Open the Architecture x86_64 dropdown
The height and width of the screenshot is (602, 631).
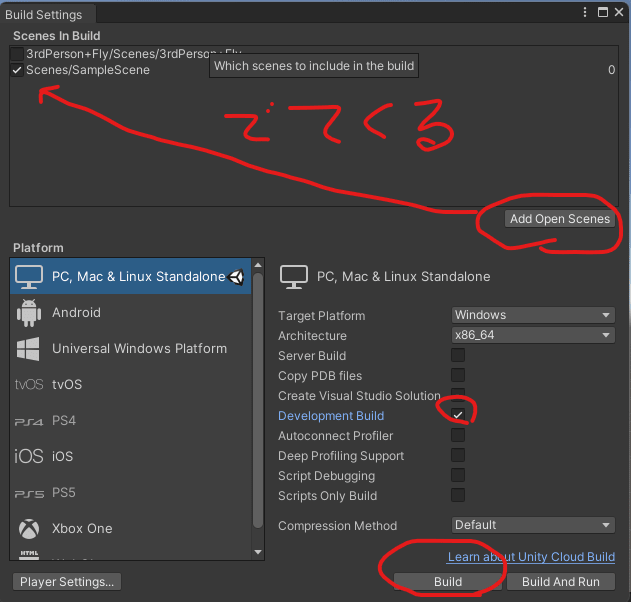coord(533,335)
